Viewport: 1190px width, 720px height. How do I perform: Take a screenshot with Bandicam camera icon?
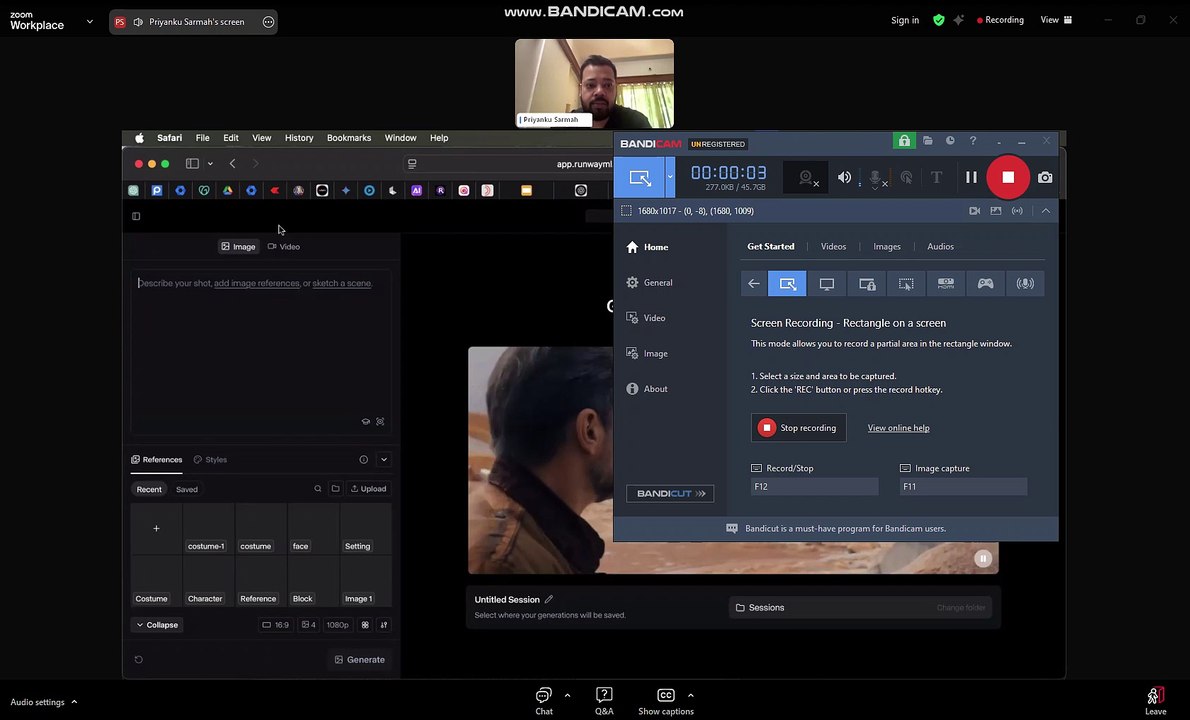(1045, 177)
